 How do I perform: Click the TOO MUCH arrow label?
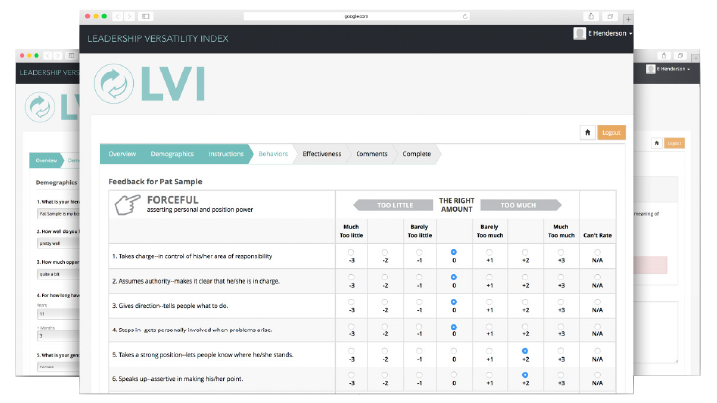coord(520,205)
